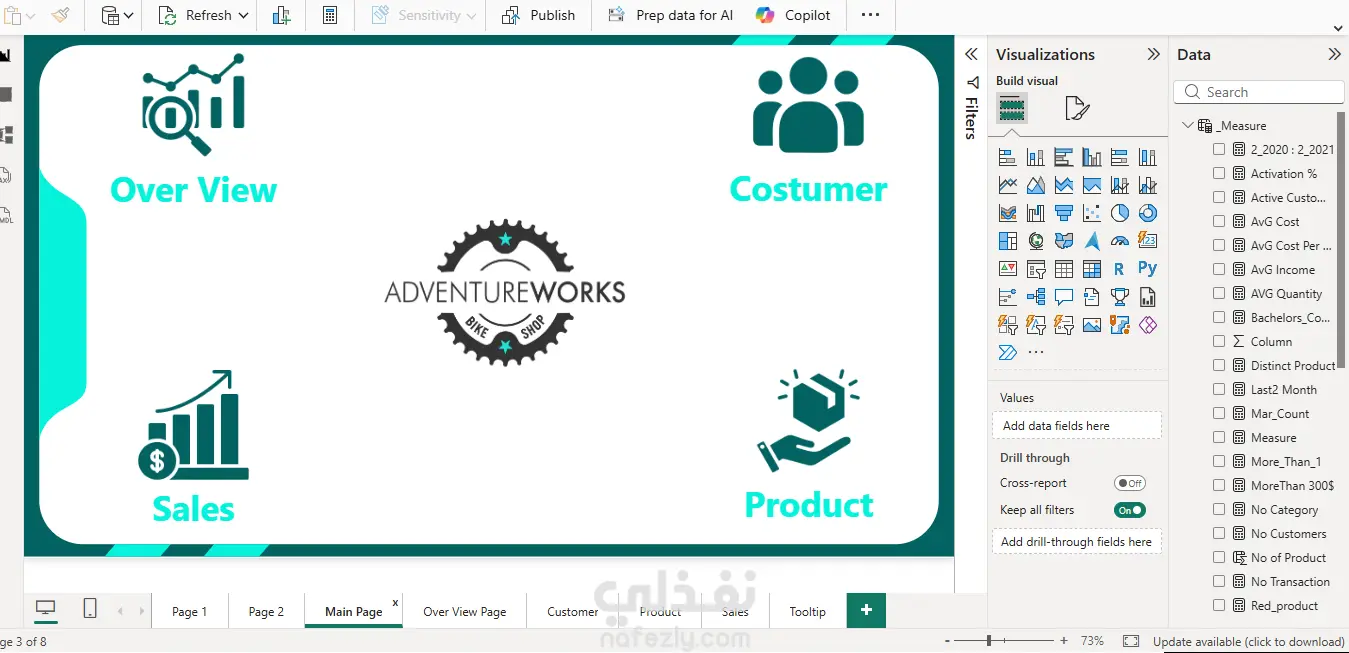Screen dimensions: 1349x653
Task: Close the Main Page tab
Action: [x=395, y=602]
